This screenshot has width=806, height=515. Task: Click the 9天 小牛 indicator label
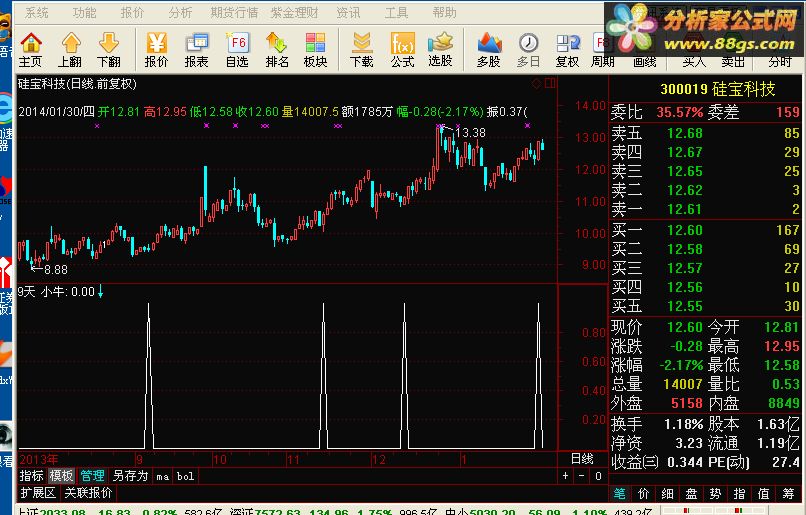click(57, 292)
